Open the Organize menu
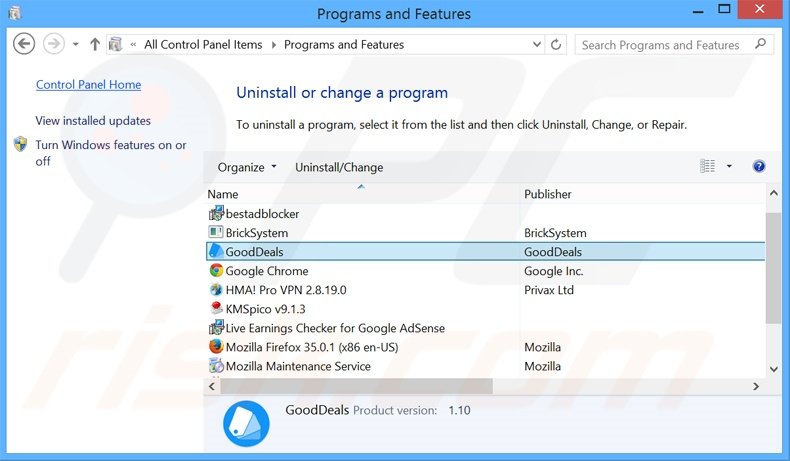 pos(247,167)
